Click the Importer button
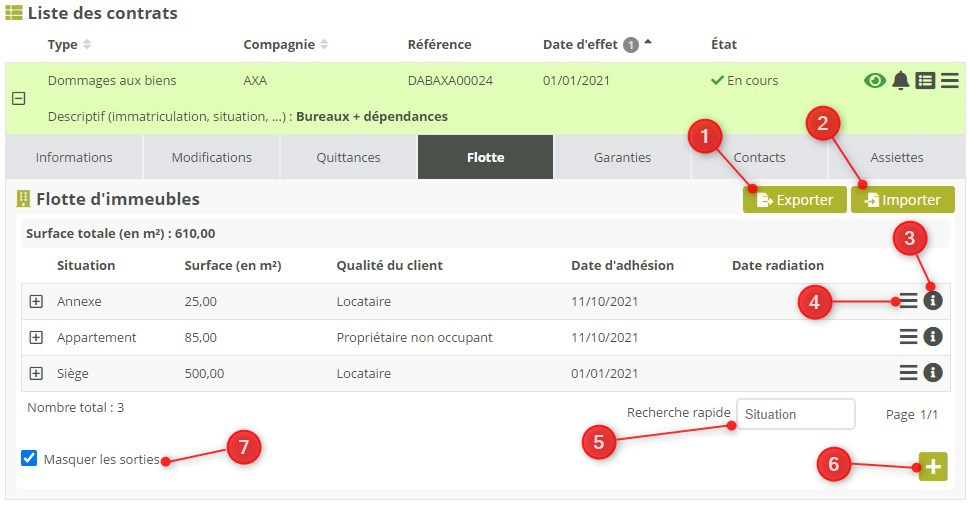This screenshot has height=506, width=968. (x=902, y=200)
